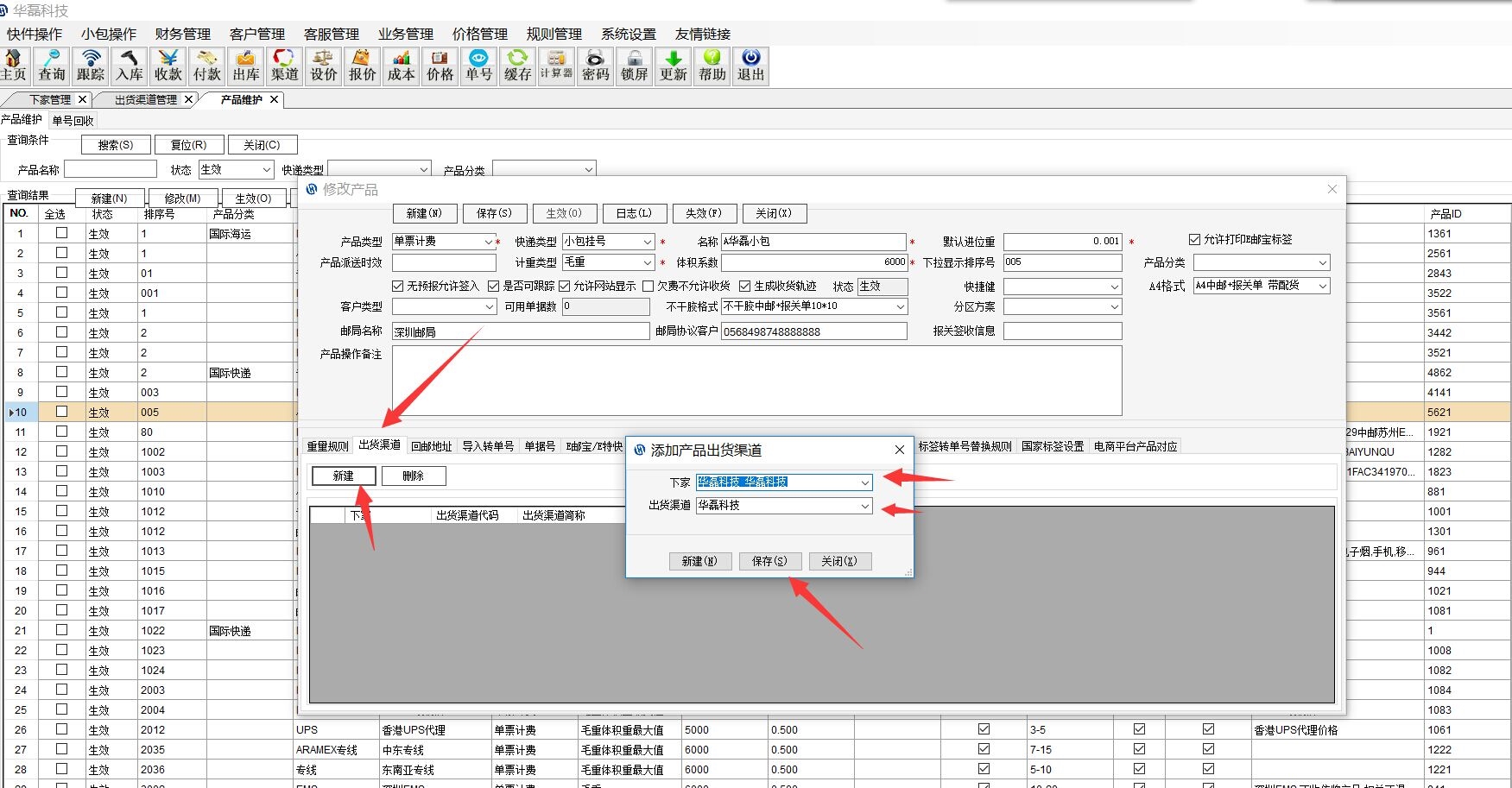Image resolution: width=1512 pixels, height=788 pixels.
Task: Open the 跟踪 tracking toolbar icon
Action: click(91, 66)
